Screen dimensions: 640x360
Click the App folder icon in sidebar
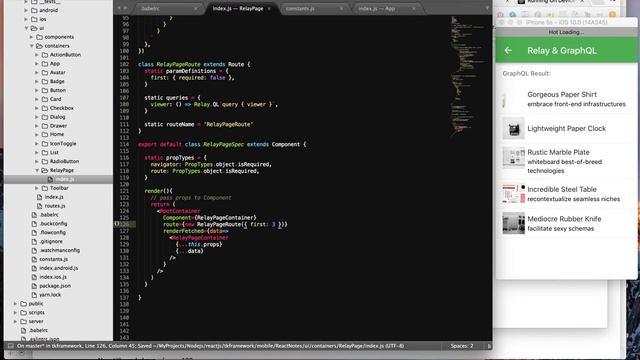point(45,64)
